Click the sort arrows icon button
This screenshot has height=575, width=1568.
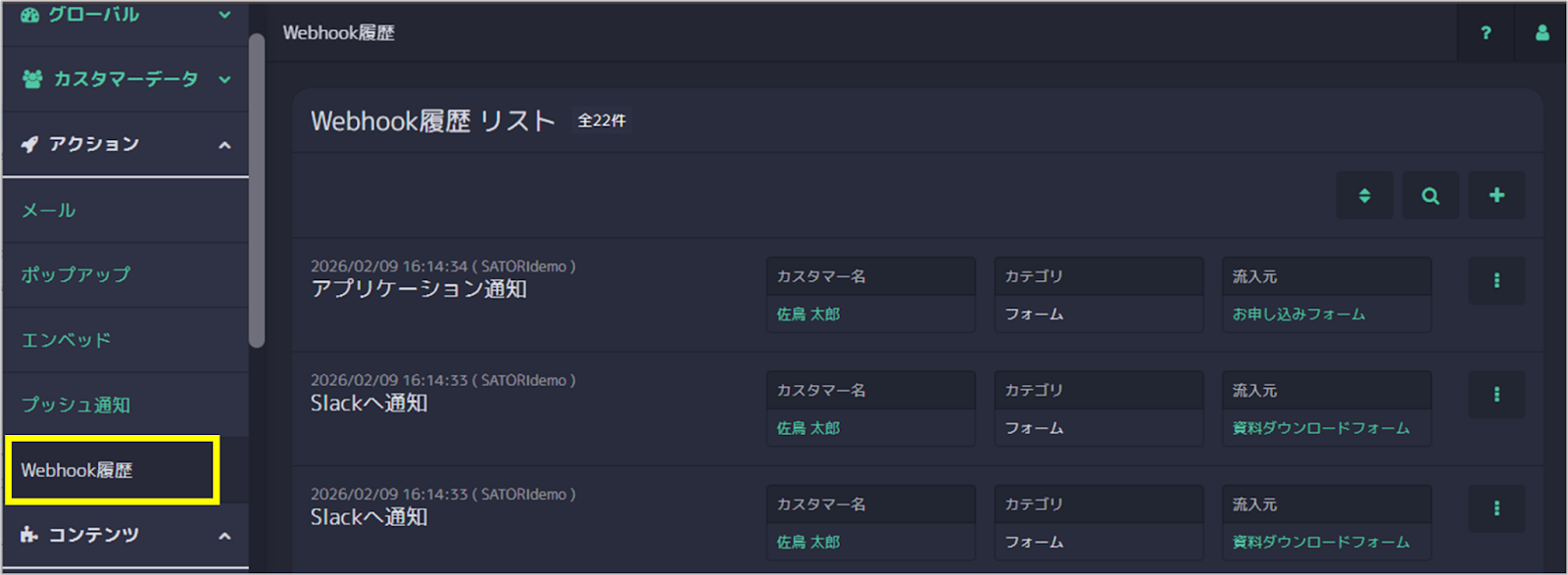[1364, 196]
